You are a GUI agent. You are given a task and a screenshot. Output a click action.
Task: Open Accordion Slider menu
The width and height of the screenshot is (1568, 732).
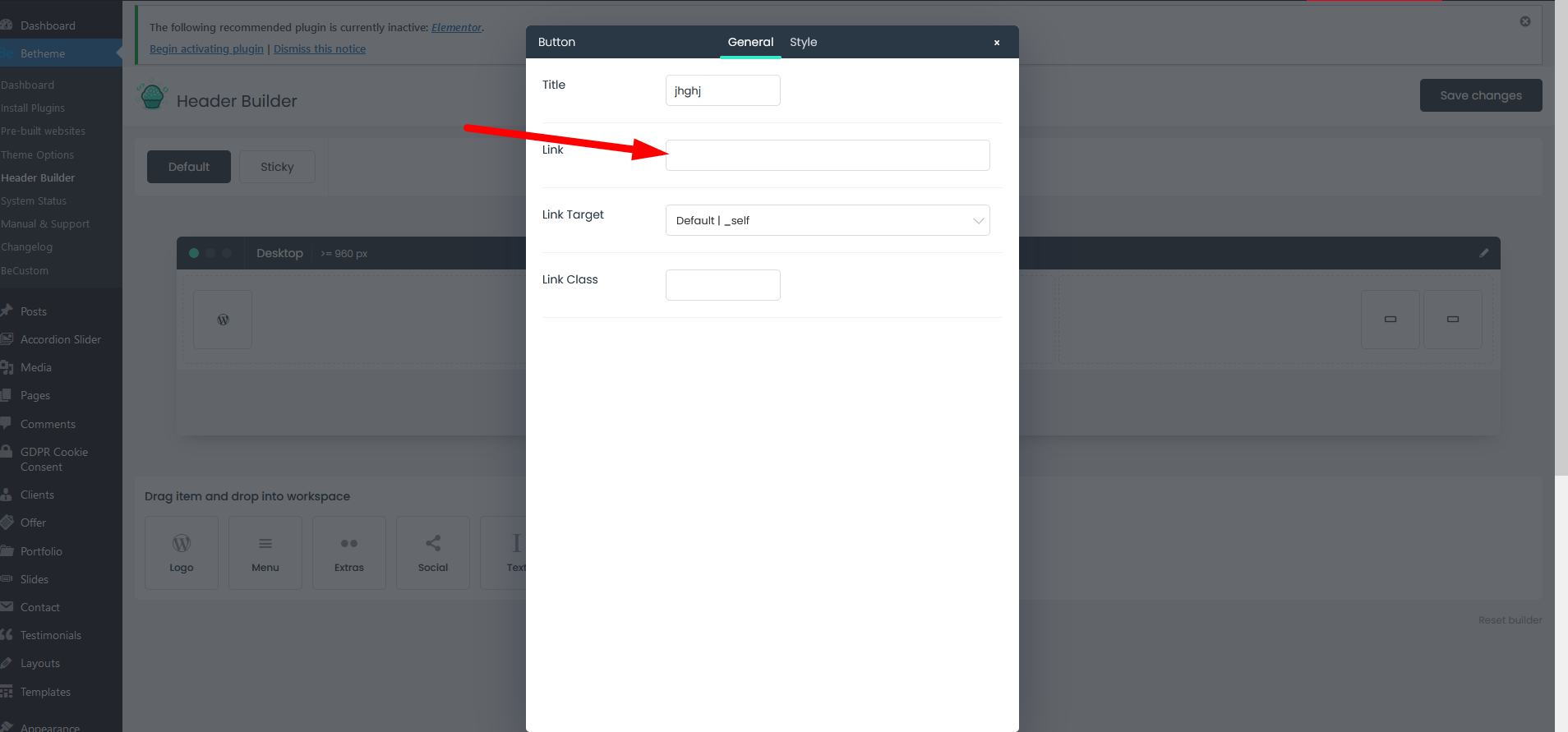point(61,339)
